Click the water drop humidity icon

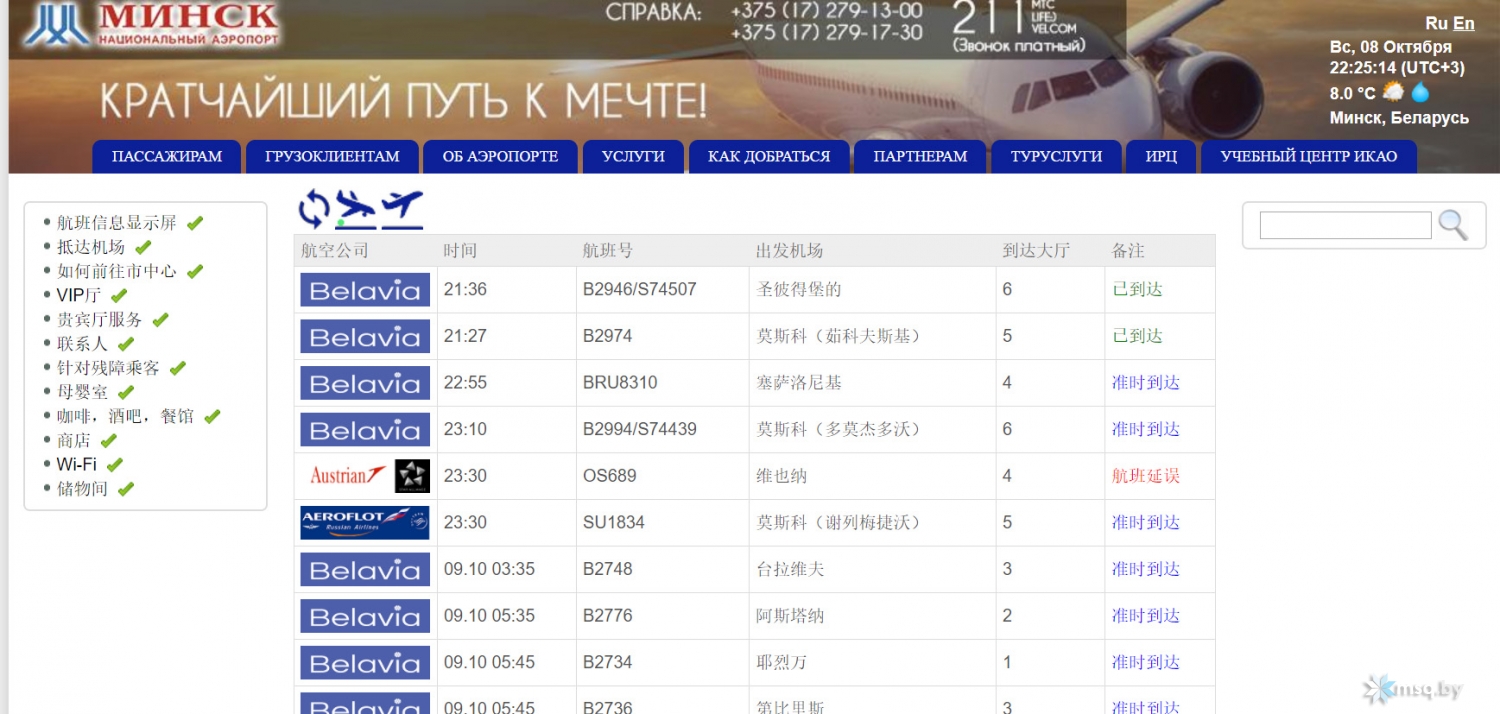point(1420,92)
